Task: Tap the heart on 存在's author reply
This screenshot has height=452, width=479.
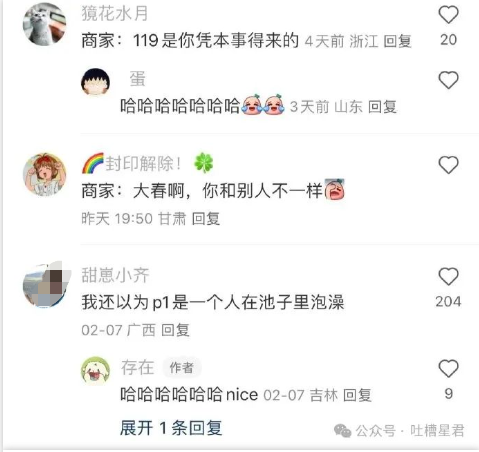Action: [x=448, y=368]
